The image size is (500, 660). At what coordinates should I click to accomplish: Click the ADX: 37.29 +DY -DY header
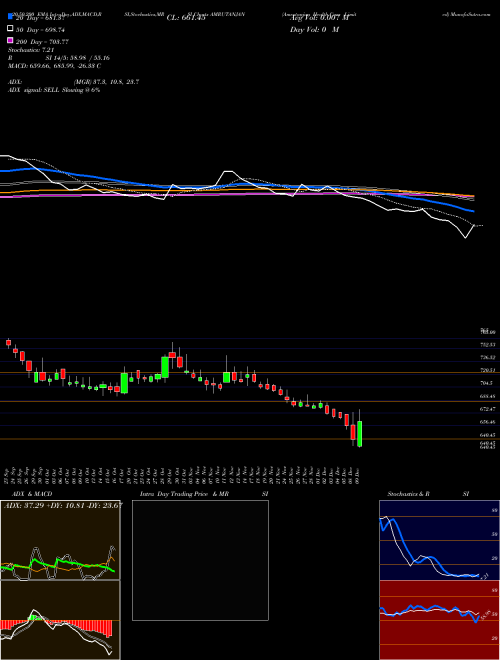tap(63, 505)
